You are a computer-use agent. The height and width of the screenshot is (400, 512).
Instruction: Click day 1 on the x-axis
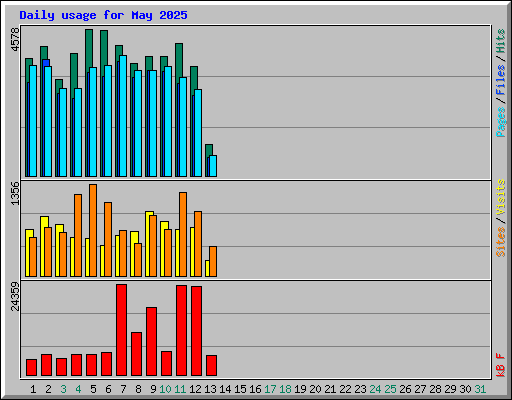(33, 389)
